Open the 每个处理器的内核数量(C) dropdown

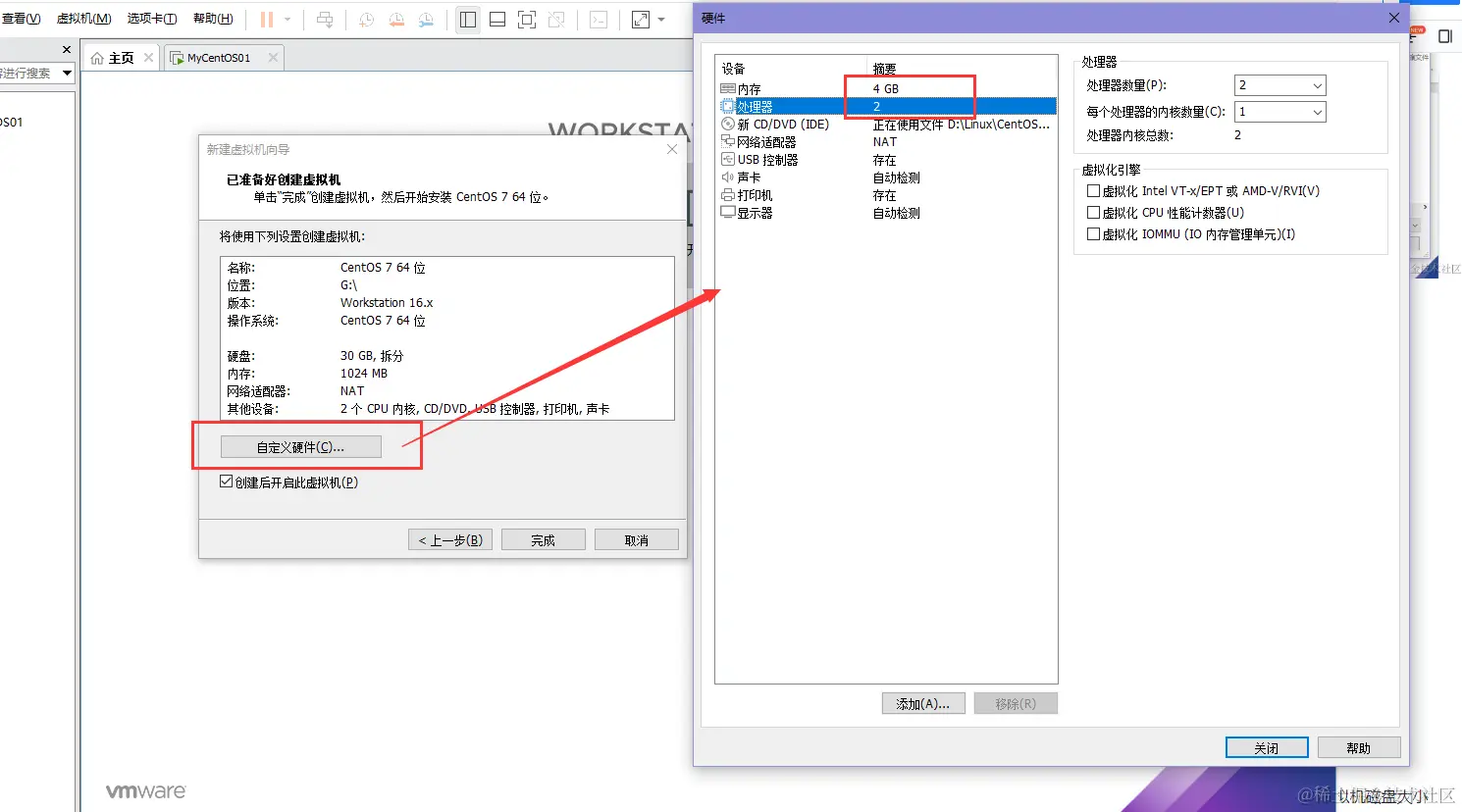1279,112
